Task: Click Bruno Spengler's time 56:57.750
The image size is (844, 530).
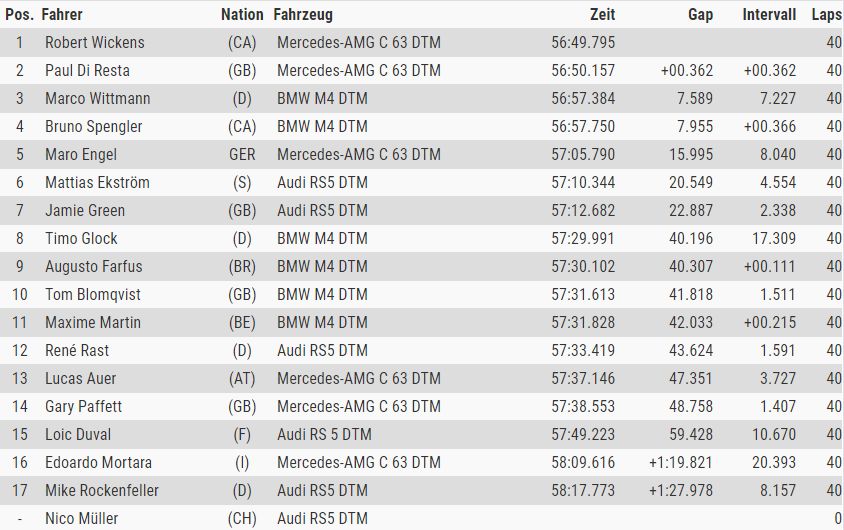Action: point(583,126)
